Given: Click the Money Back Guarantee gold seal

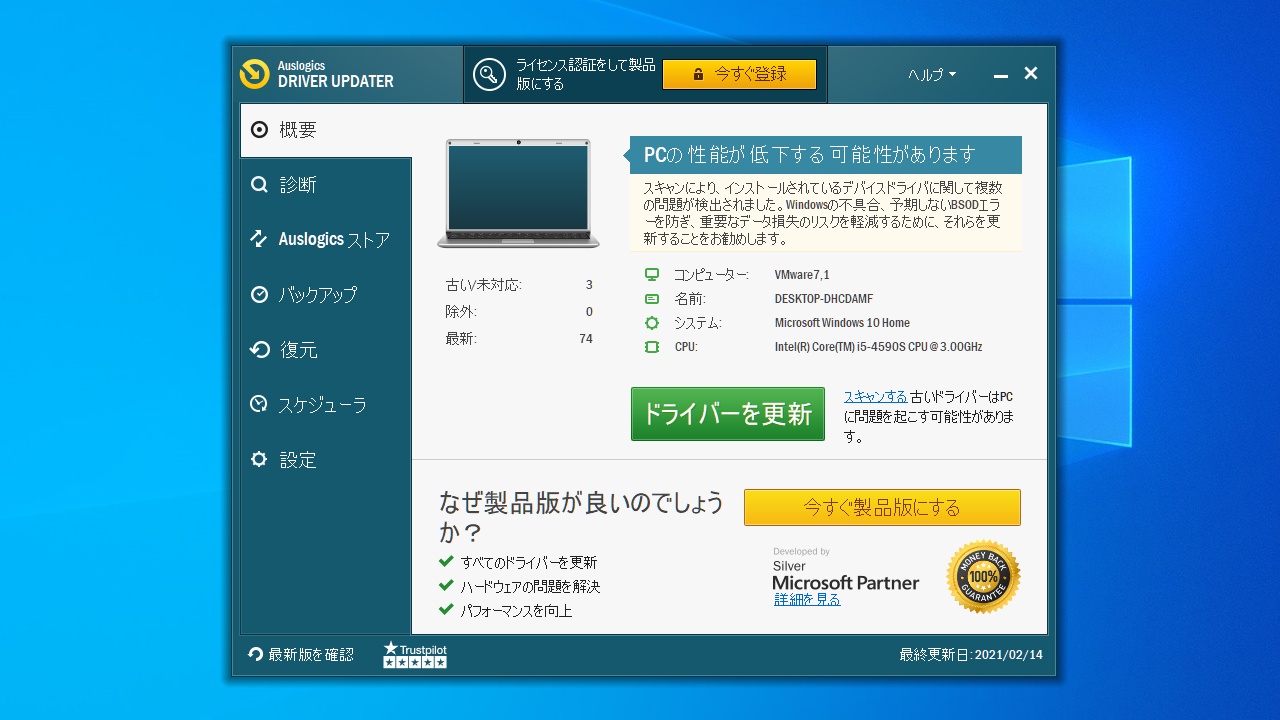Looking at the screenshot, I should pos(983,577).
